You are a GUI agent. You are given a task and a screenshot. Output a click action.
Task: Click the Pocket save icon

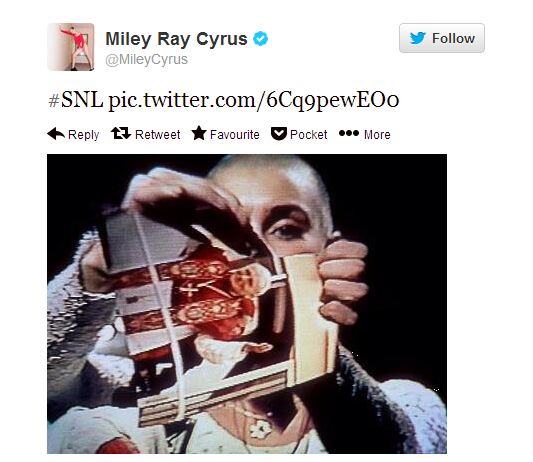(x=279, y=134)
